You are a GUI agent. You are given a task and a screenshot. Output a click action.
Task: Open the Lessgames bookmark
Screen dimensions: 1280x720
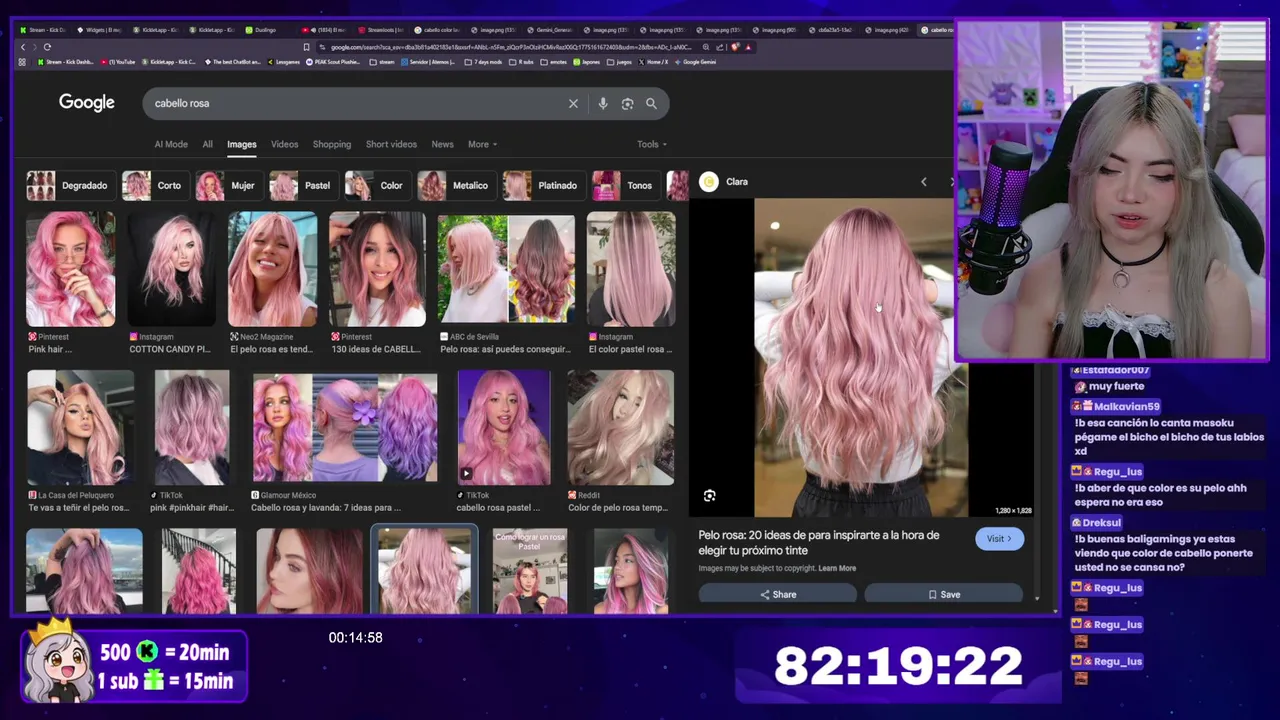pyautogui.click(x=284, y=62)
